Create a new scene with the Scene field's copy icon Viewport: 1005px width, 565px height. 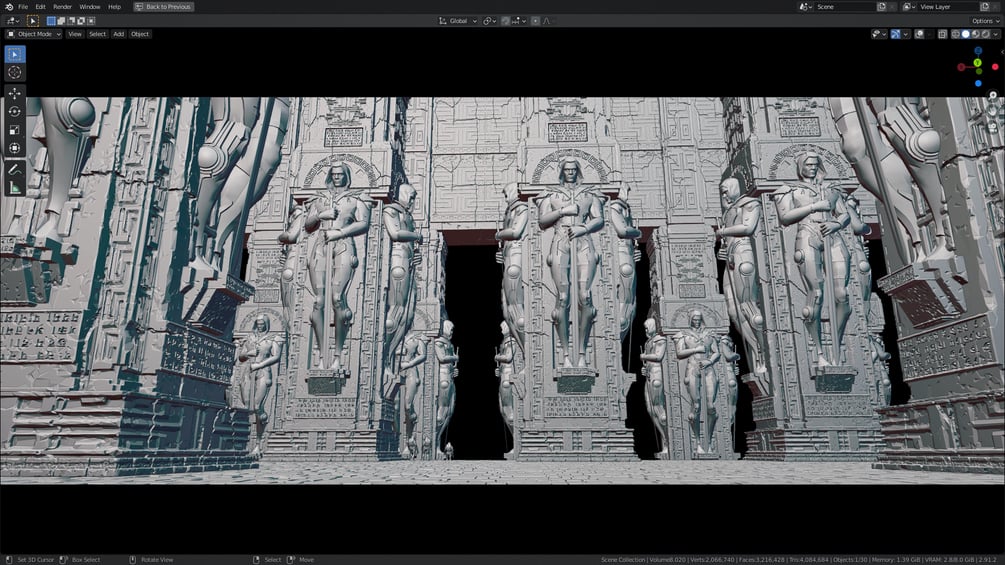coord(881,6)
